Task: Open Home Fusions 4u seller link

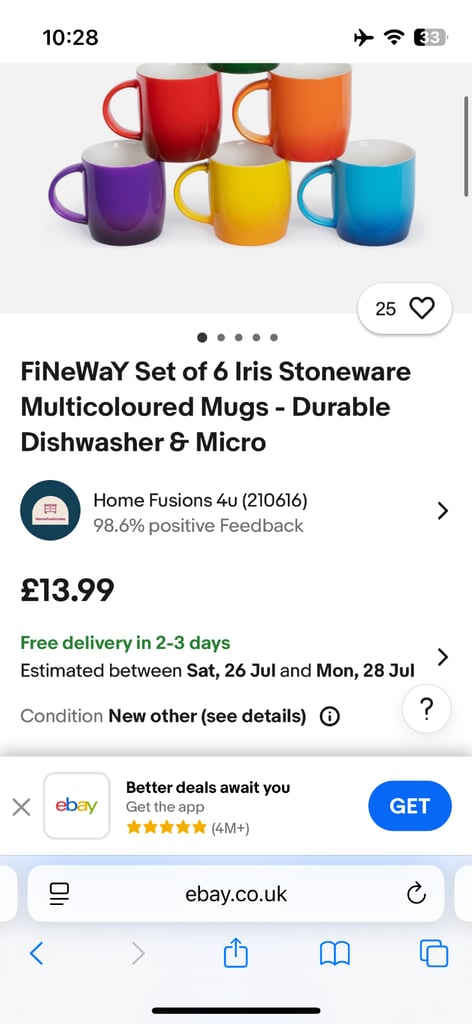Action: pos(200,501)
